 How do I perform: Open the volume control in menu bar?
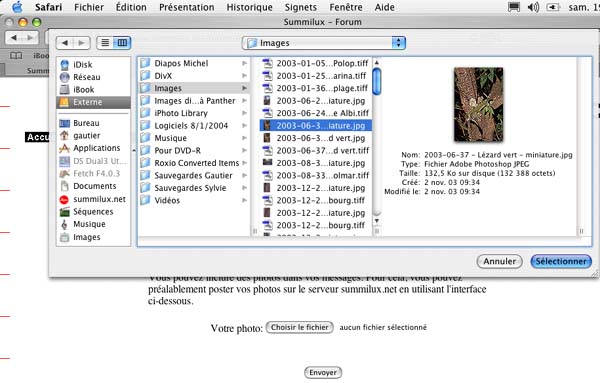click(533, 7)
